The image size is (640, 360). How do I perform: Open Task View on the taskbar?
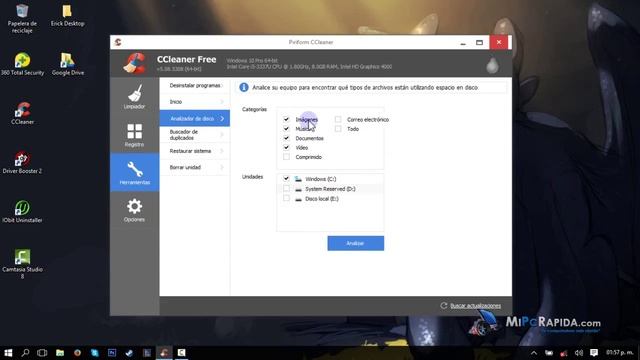(42, 353)
